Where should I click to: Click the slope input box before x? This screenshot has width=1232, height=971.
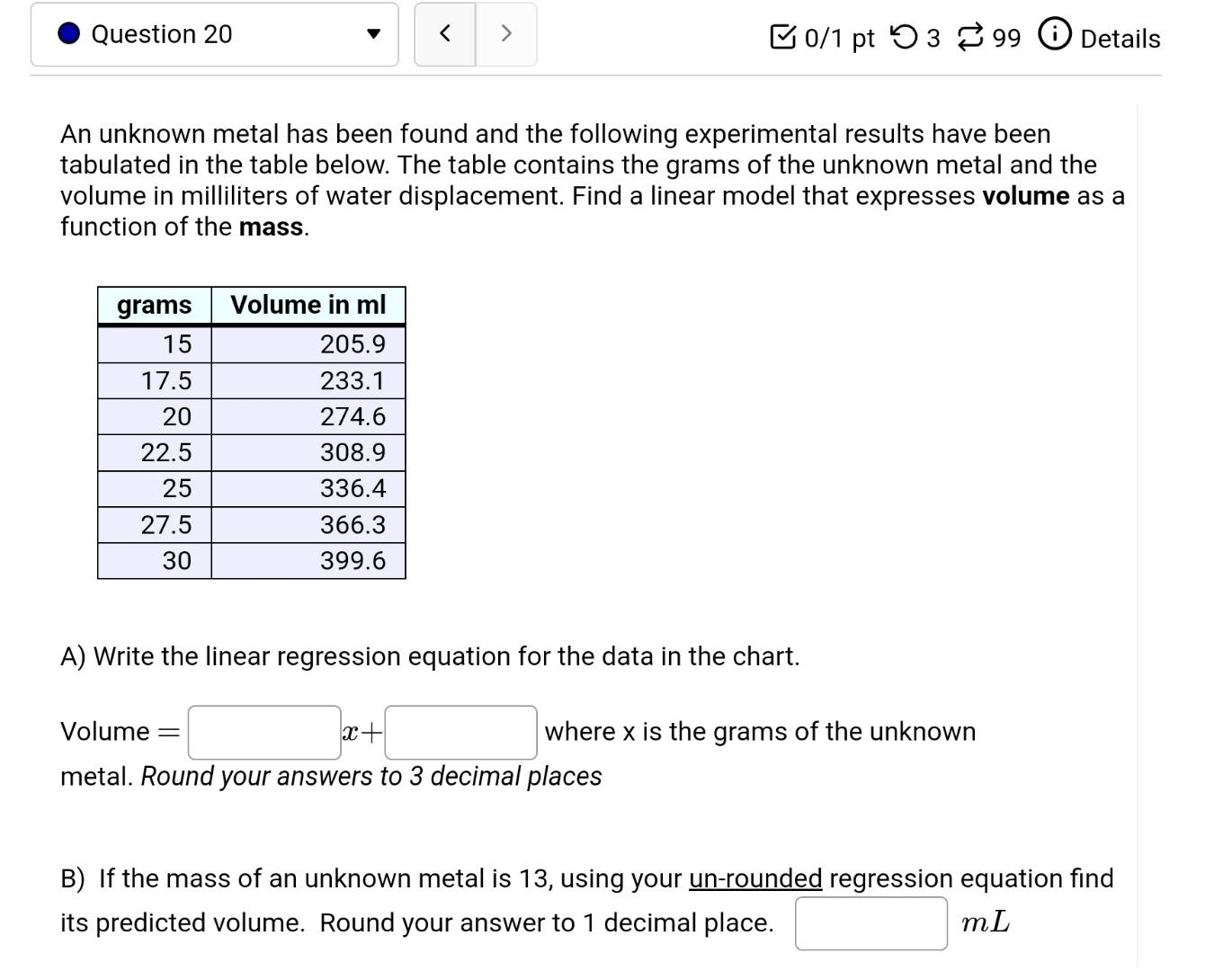click(264, 733)
